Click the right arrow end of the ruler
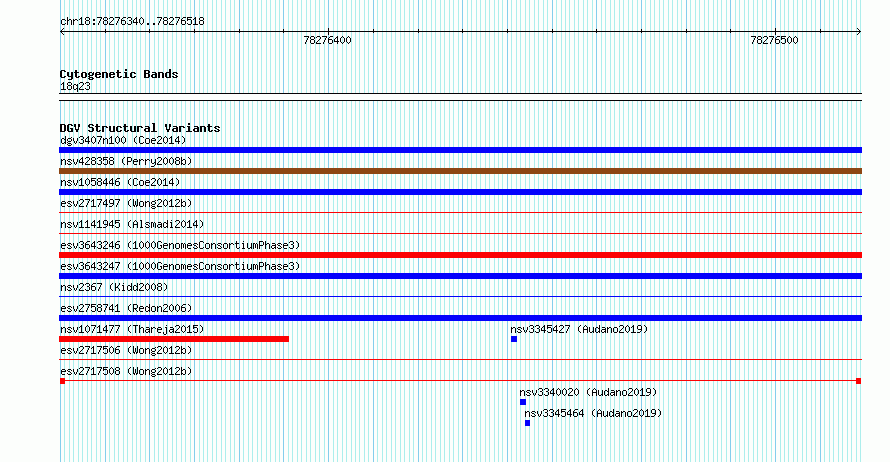The width and height of the screenshot is (890, 462). click(859, 32)
